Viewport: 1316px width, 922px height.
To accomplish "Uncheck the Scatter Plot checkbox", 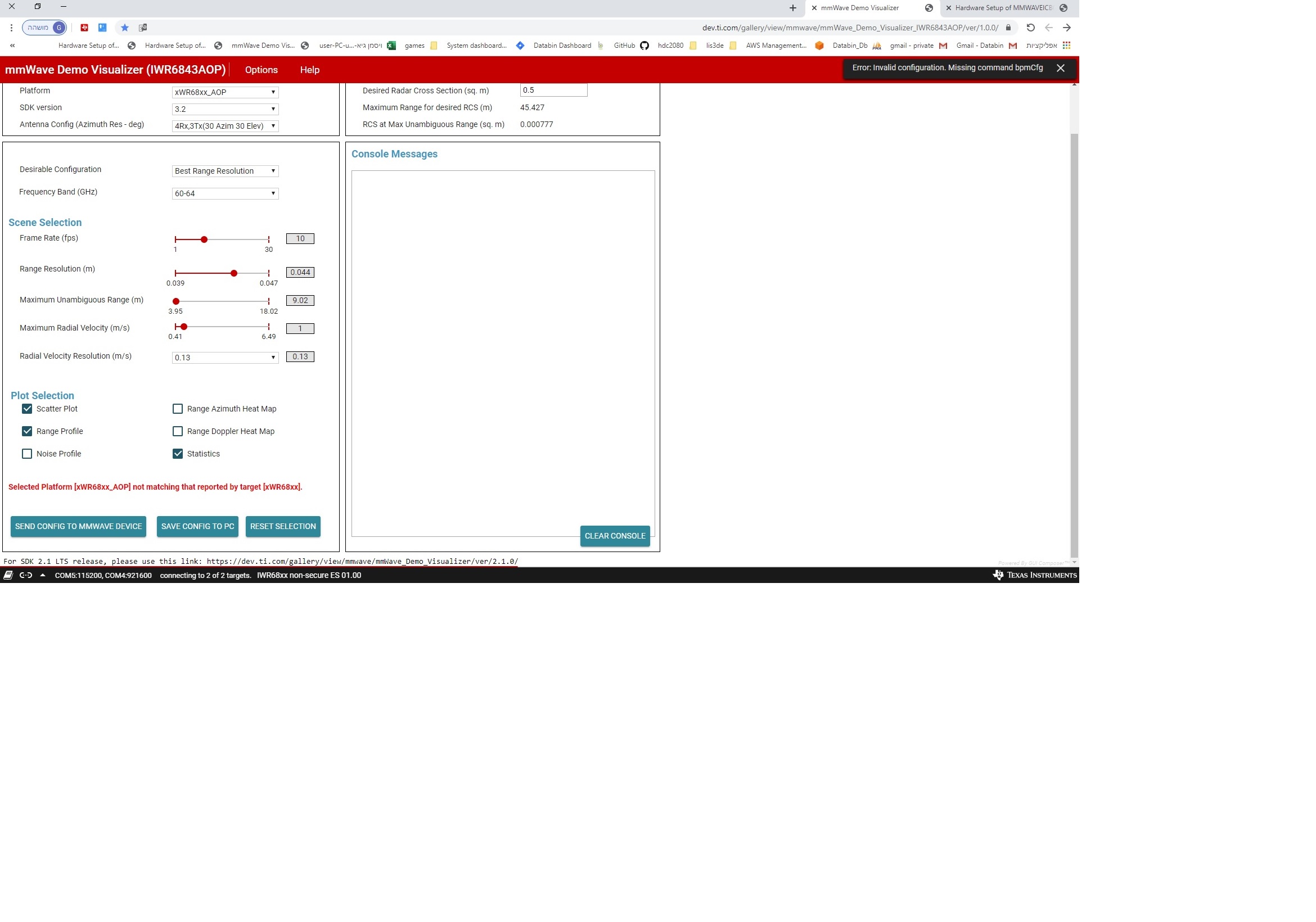I will (x=27, y=409).
